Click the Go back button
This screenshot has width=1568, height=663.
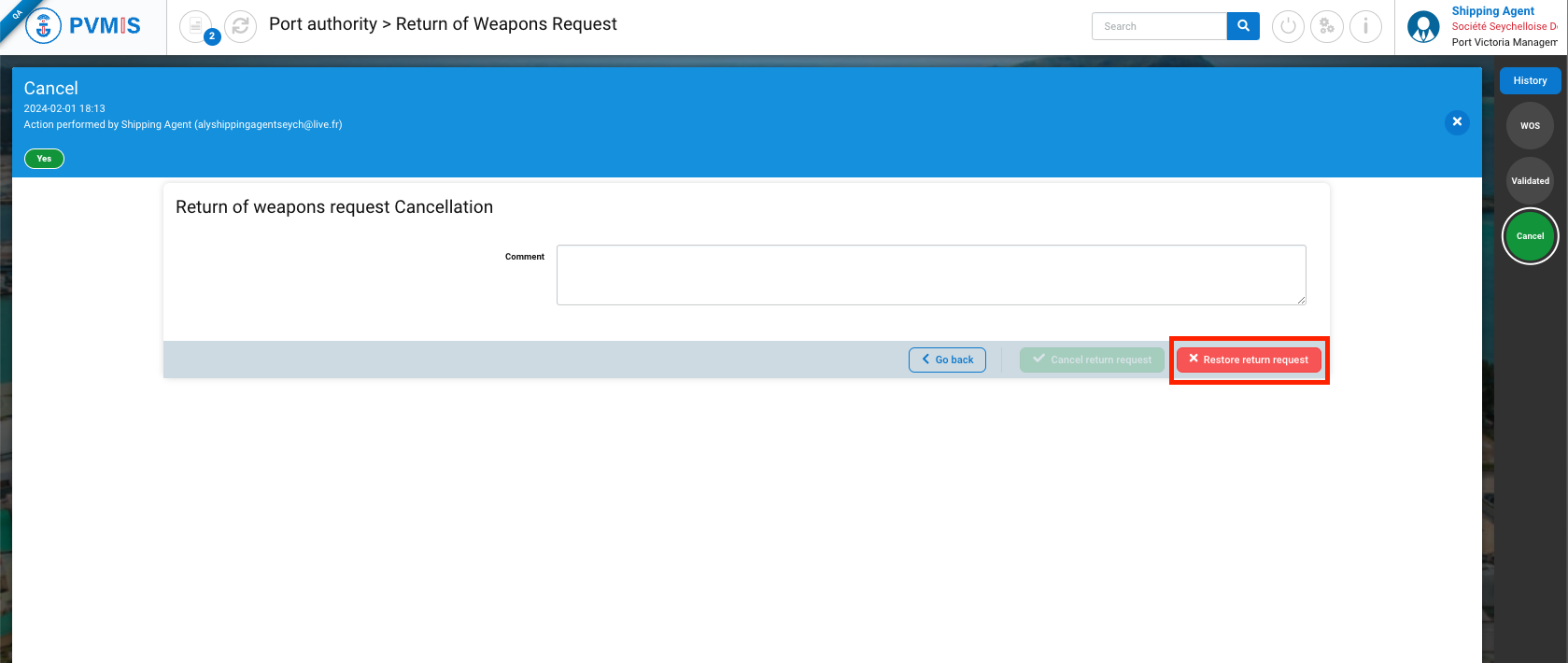[x=947, y=360]
